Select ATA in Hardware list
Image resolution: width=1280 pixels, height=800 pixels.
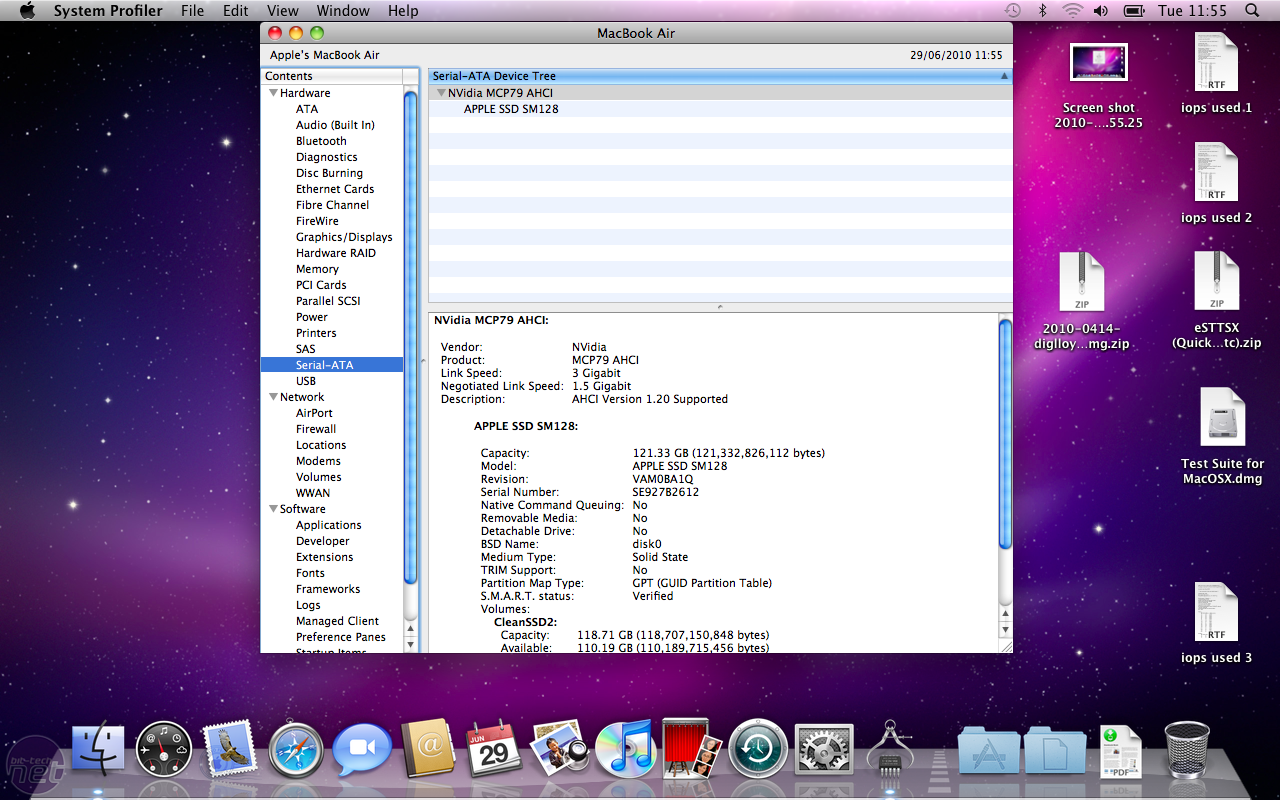pos(307,109)
